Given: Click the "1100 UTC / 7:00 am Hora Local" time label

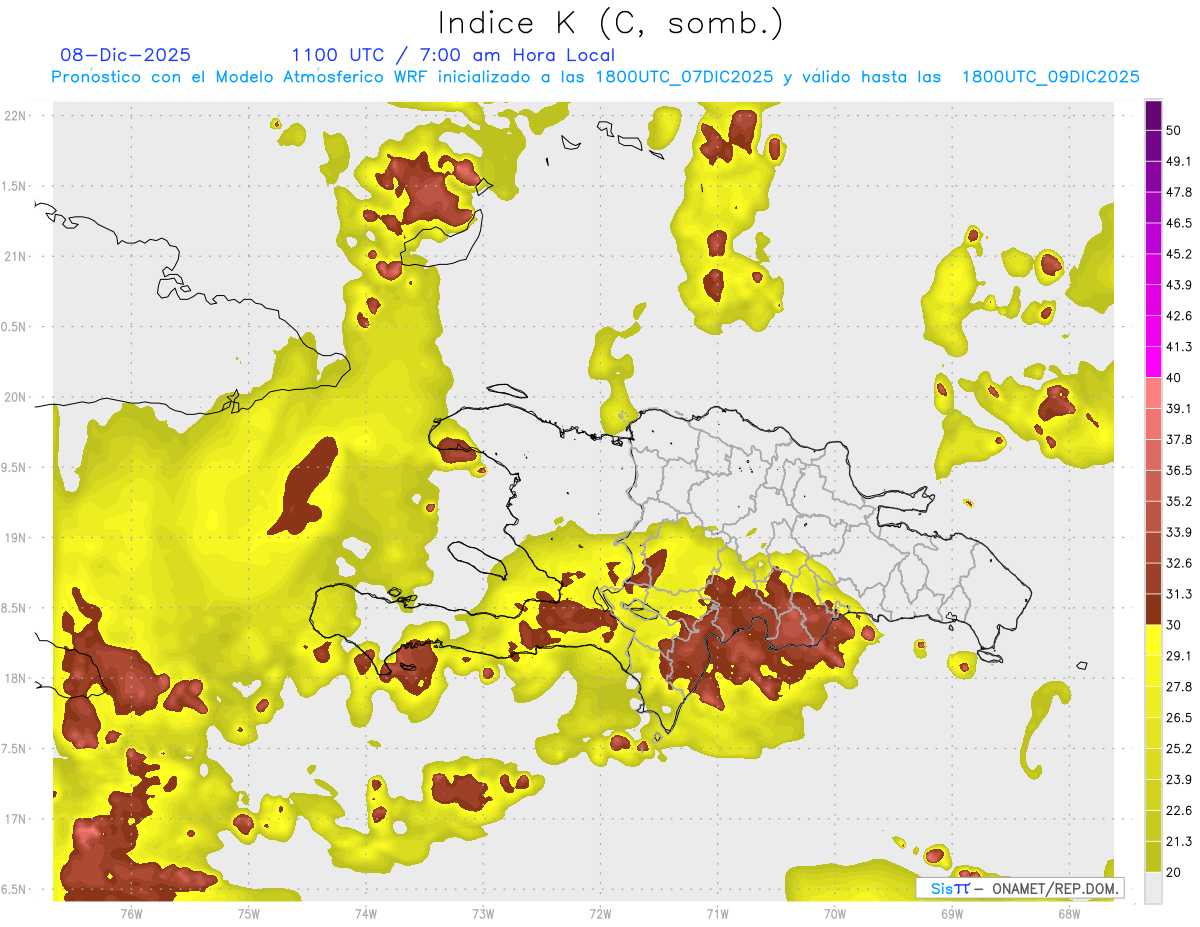Looking at the screenshot, I should [453, 55].
